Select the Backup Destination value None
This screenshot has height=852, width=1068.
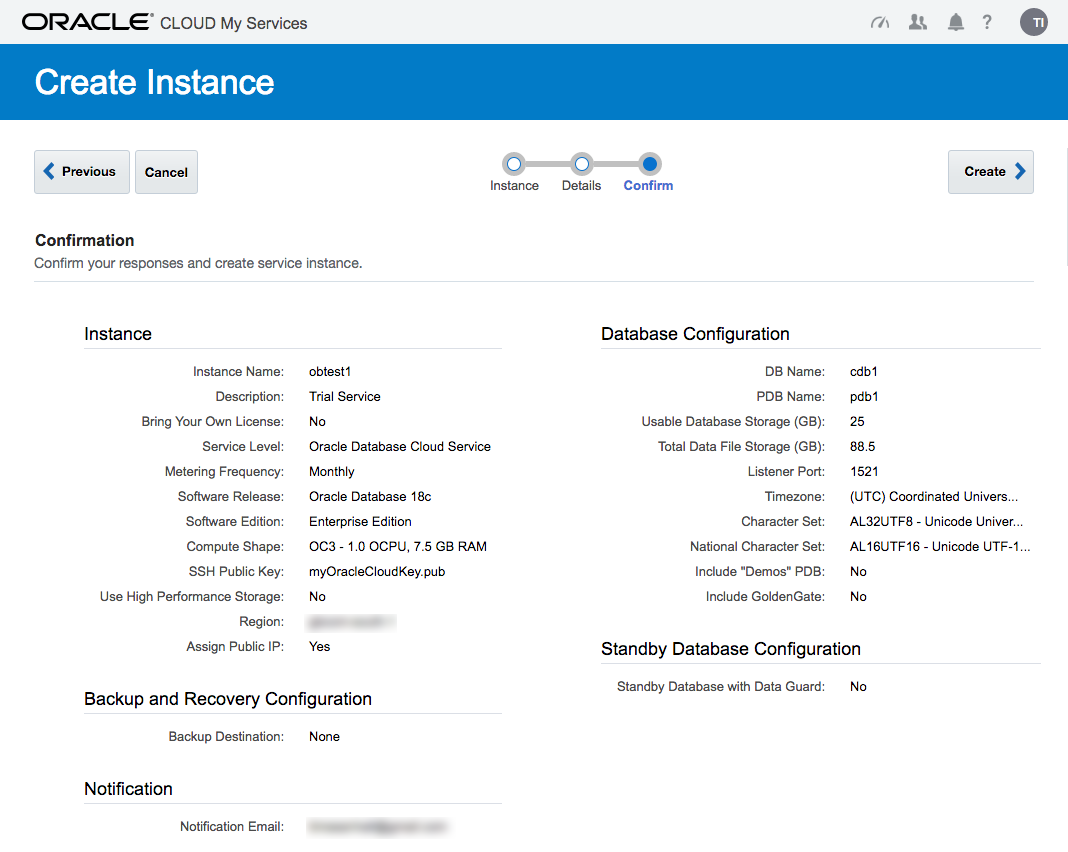click(x=324, y=737)
